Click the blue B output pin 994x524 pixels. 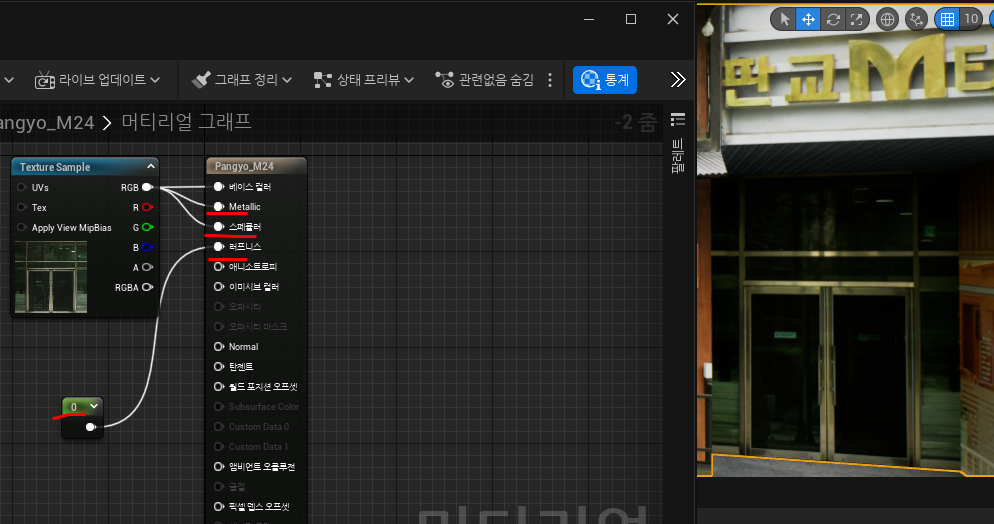(x=147, y=247)
